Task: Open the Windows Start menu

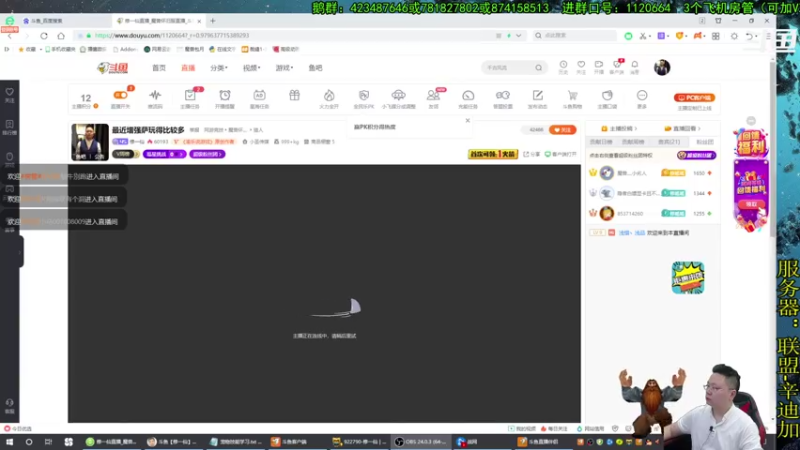Action: pyautogui.click(x=9, y=442)
